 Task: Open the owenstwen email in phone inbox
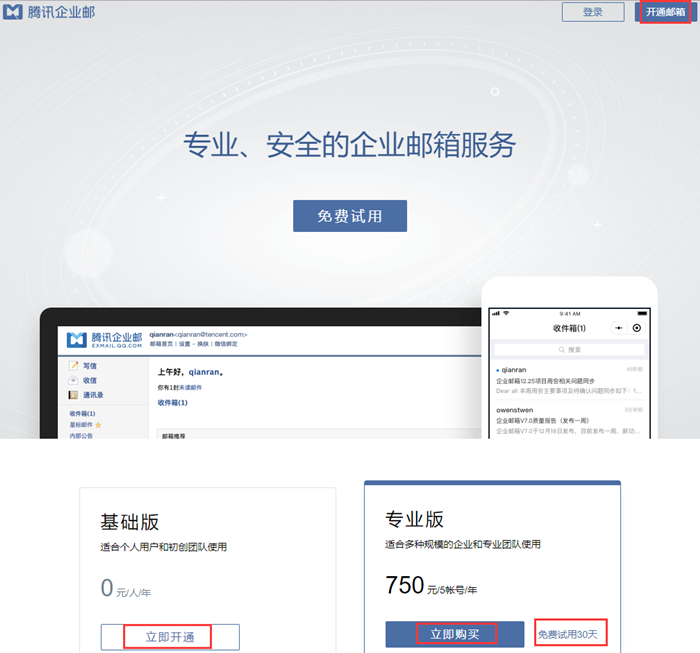(569, 420)
